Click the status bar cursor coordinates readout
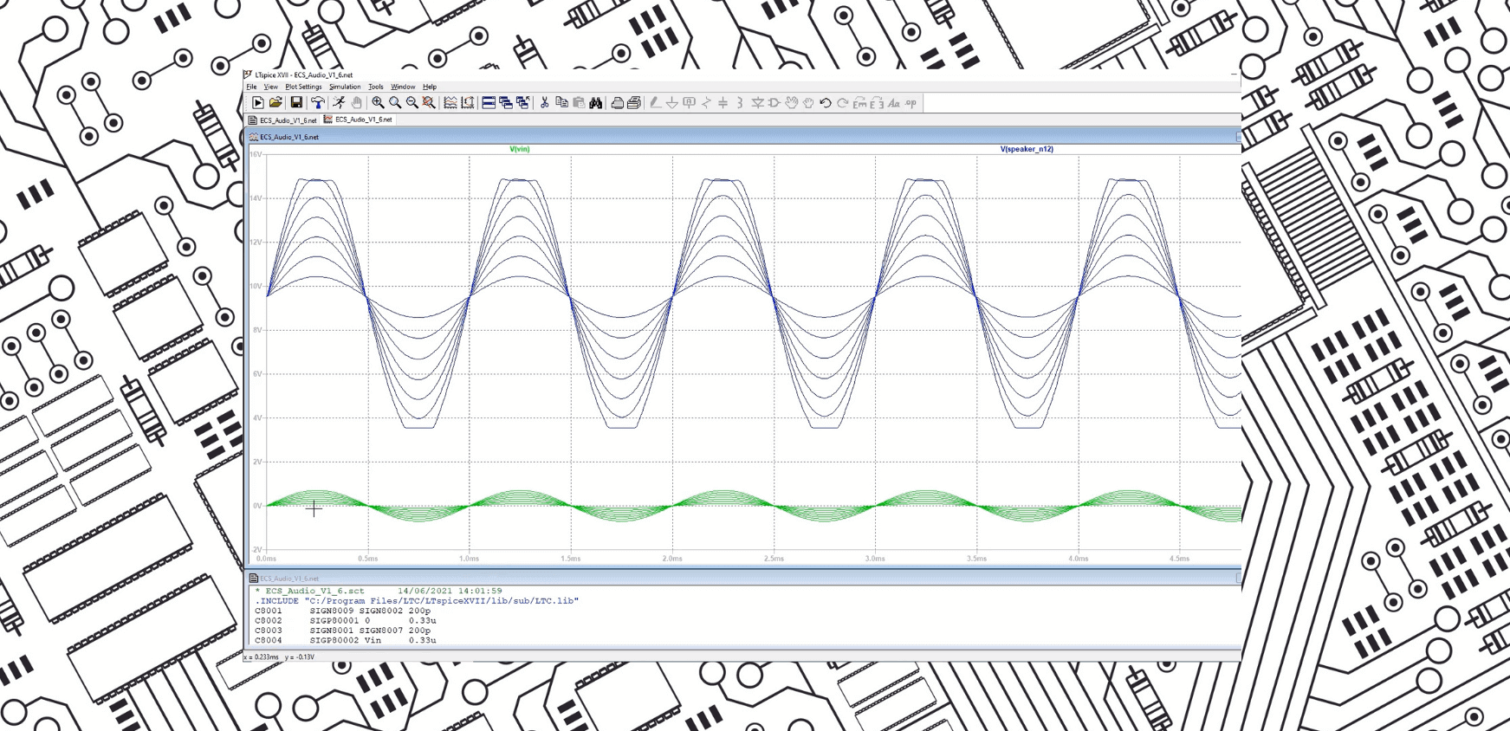 (281, 656)
